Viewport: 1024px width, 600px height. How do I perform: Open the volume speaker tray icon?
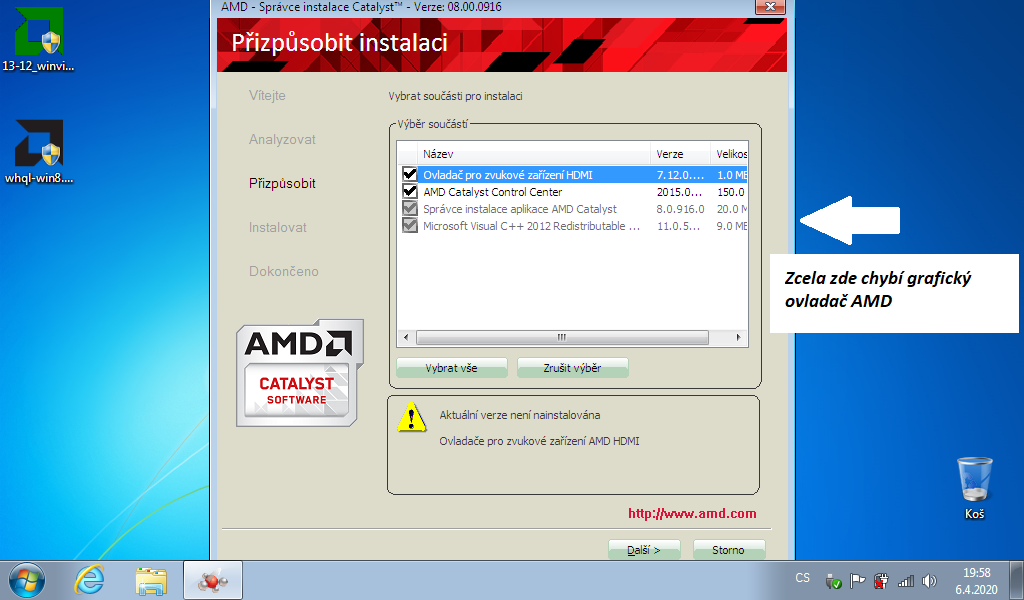coord(929,580)
